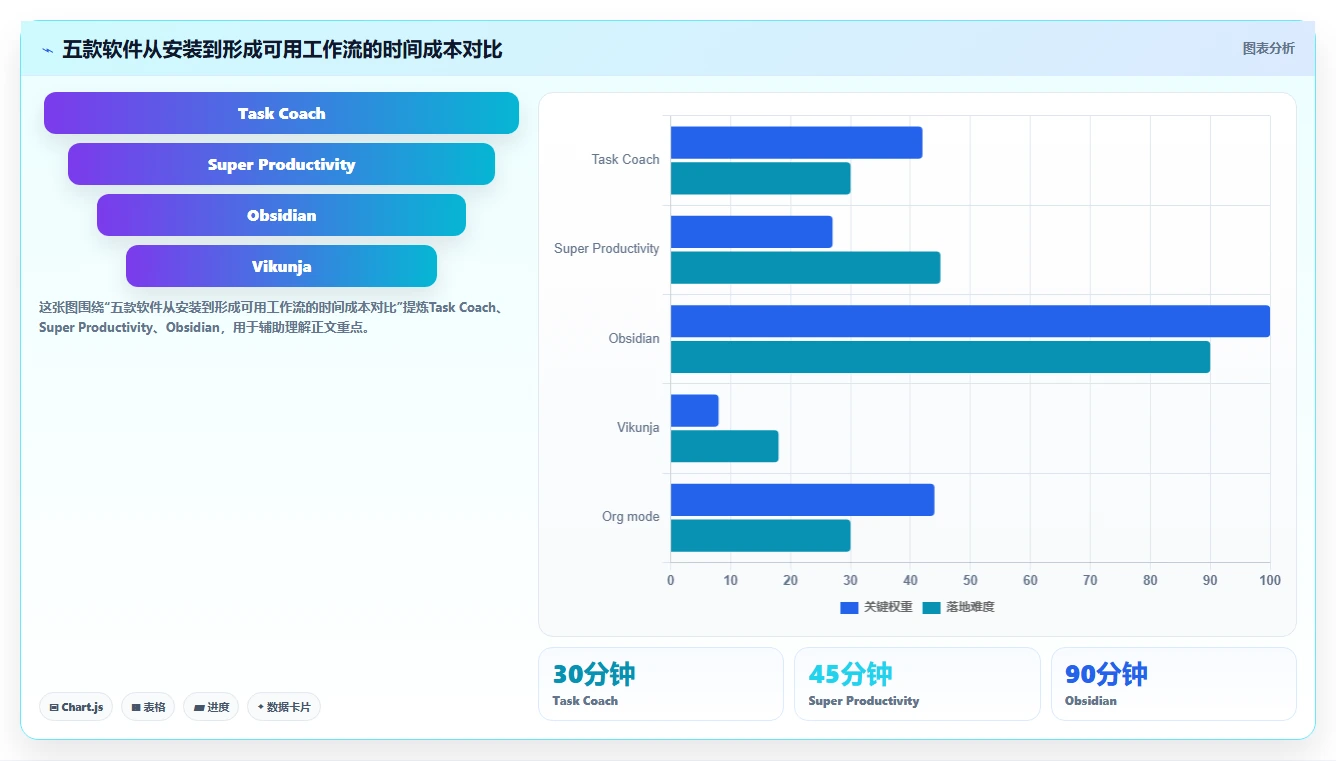Click the x-axis tick value 70

click(x=1090, y=581)
